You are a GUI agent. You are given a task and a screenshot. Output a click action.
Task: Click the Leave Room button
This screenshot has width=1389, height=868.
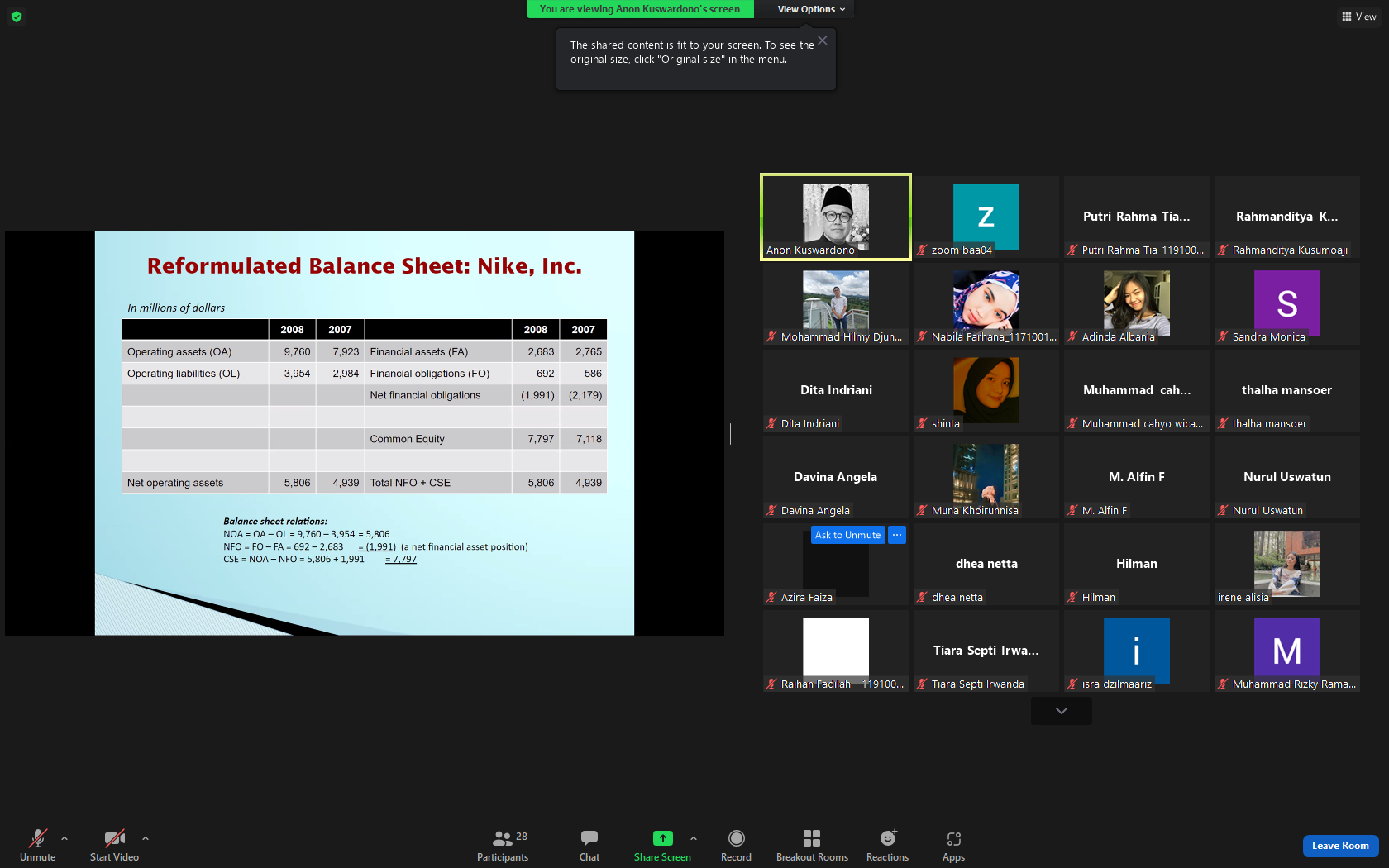coord(1340,846)
